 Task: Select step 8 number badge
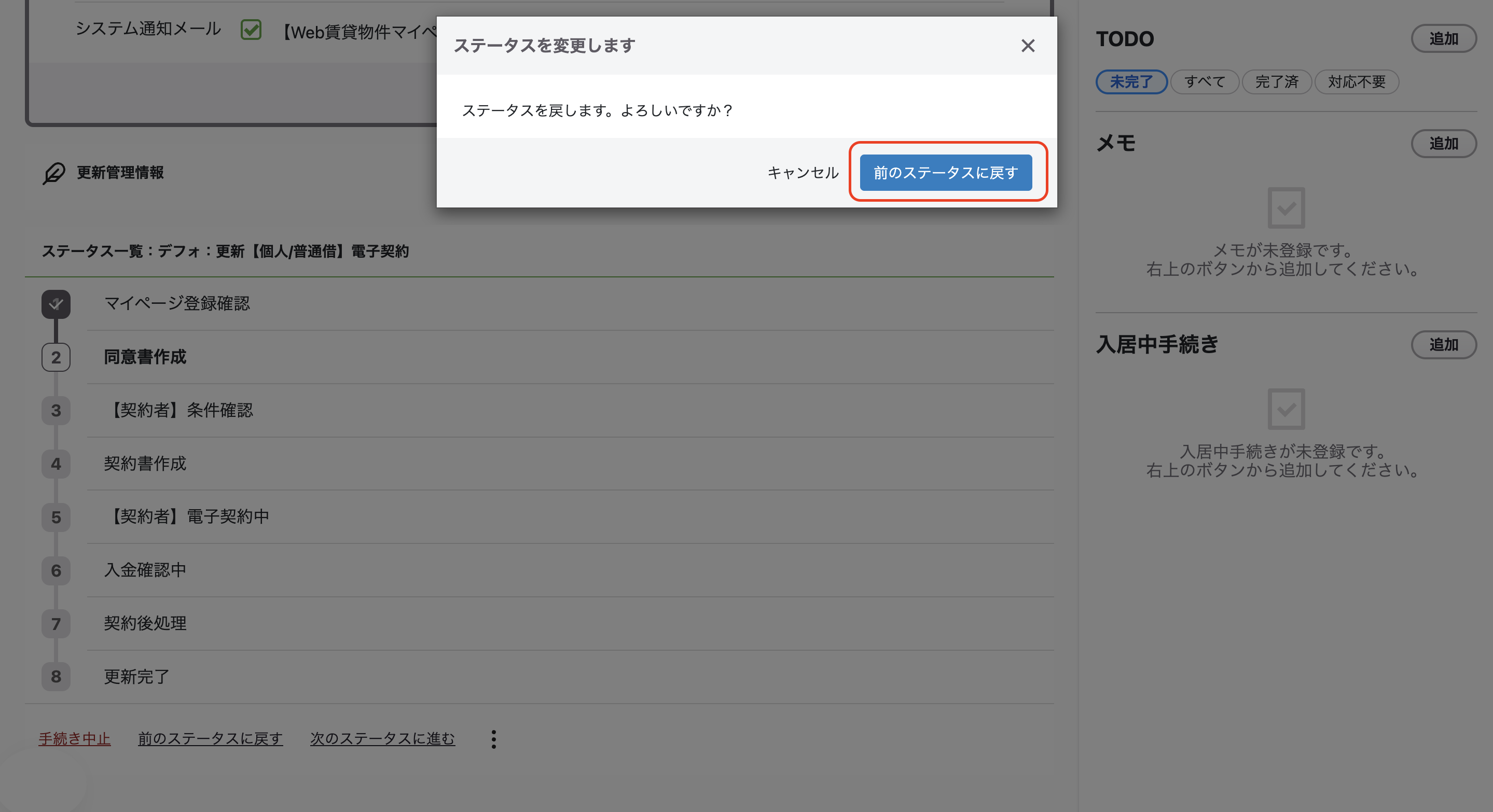click(56, 677)
